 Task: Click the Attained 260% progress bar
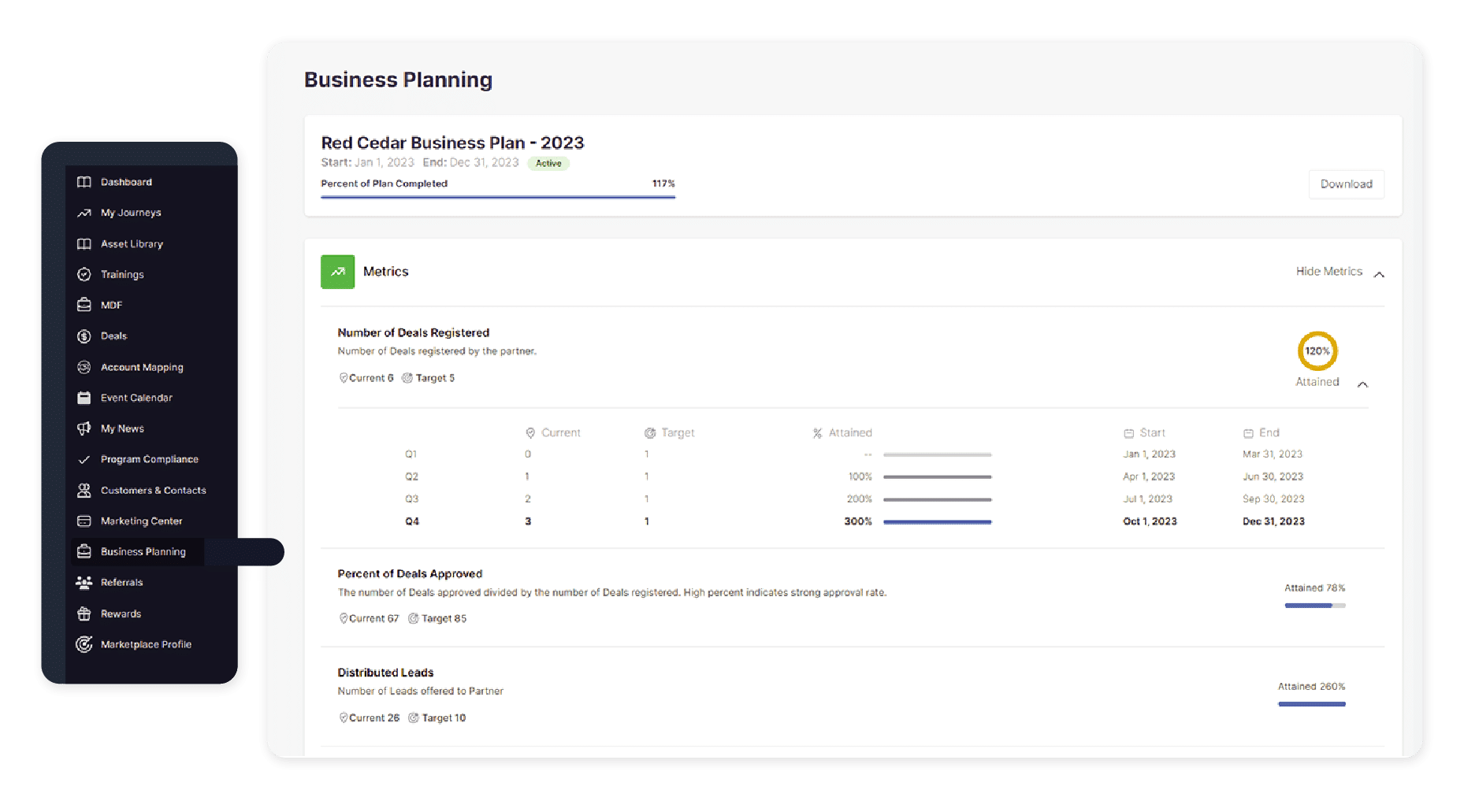point(1311,704)
